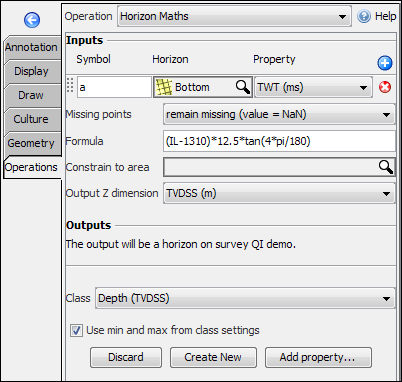
Task: Click the 'Property' column header
Action: (x=274, y=60)
